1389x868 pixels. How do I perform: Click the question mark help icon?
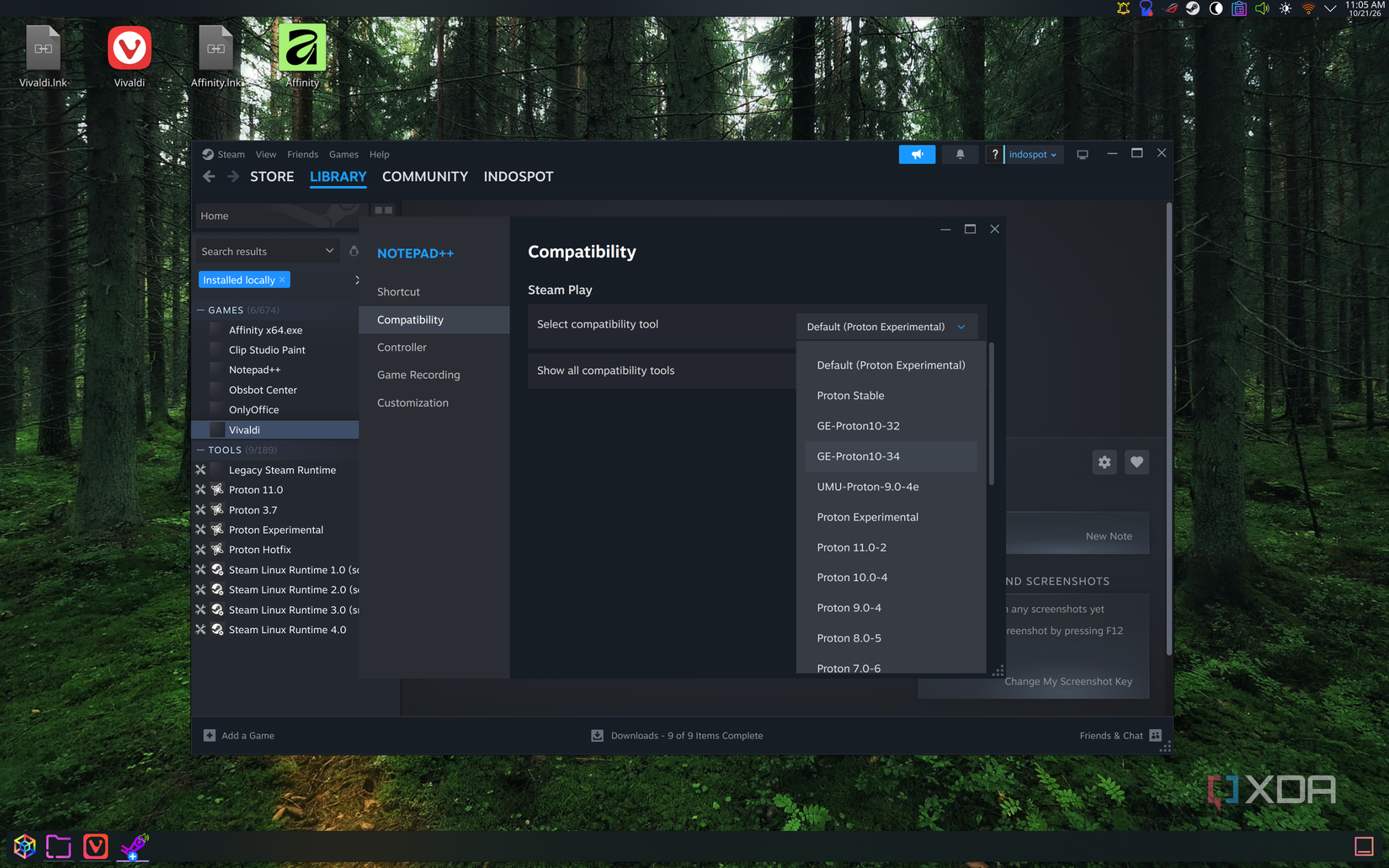(x=994, y=154)
